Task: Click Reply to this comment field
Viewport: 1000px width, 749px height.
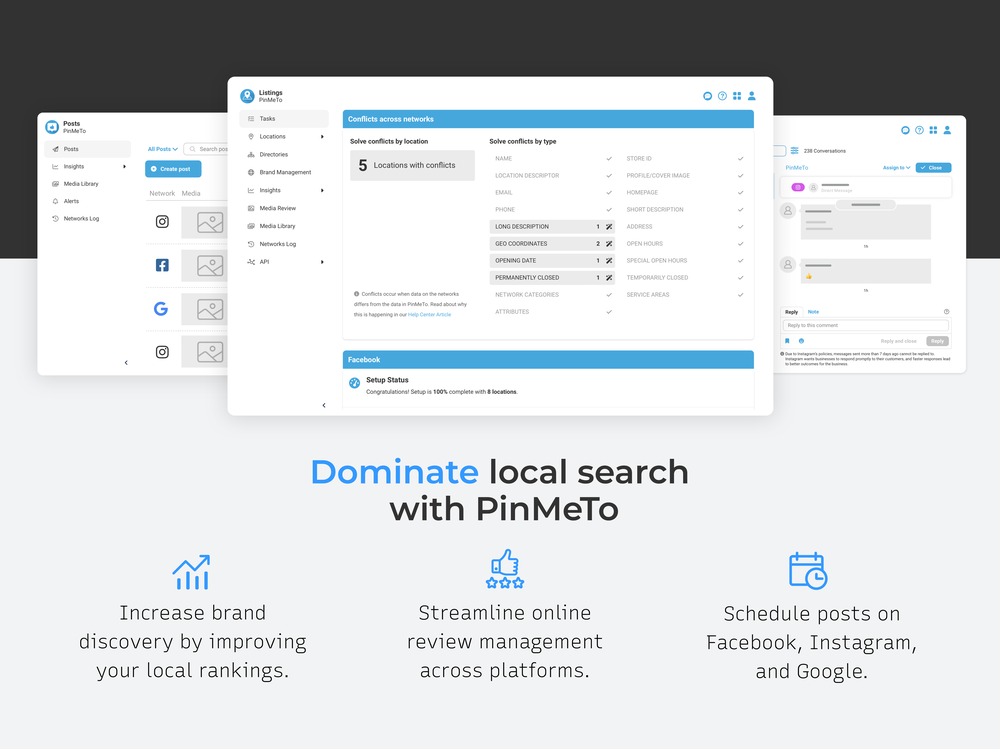Action: (865, 325)
